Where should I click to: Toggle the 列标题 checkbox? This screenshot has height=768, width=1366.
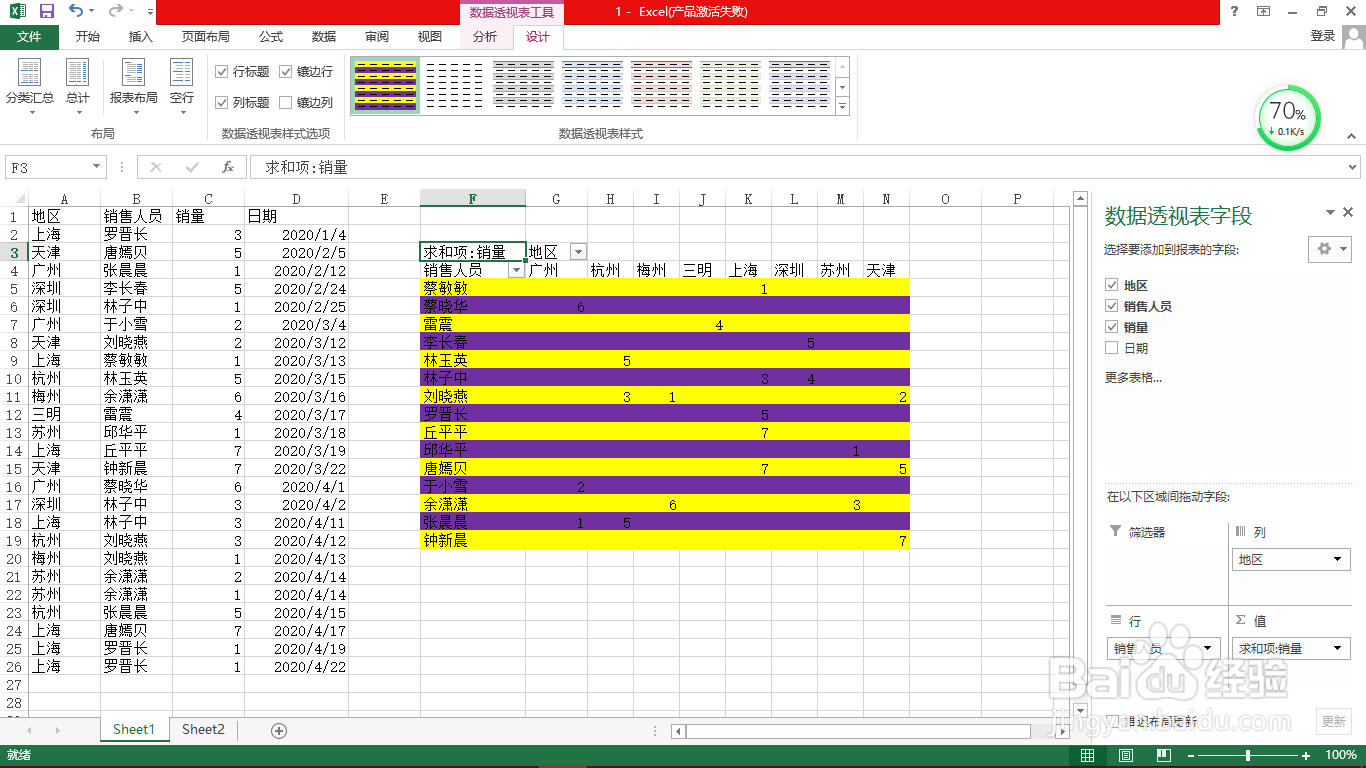222,102
